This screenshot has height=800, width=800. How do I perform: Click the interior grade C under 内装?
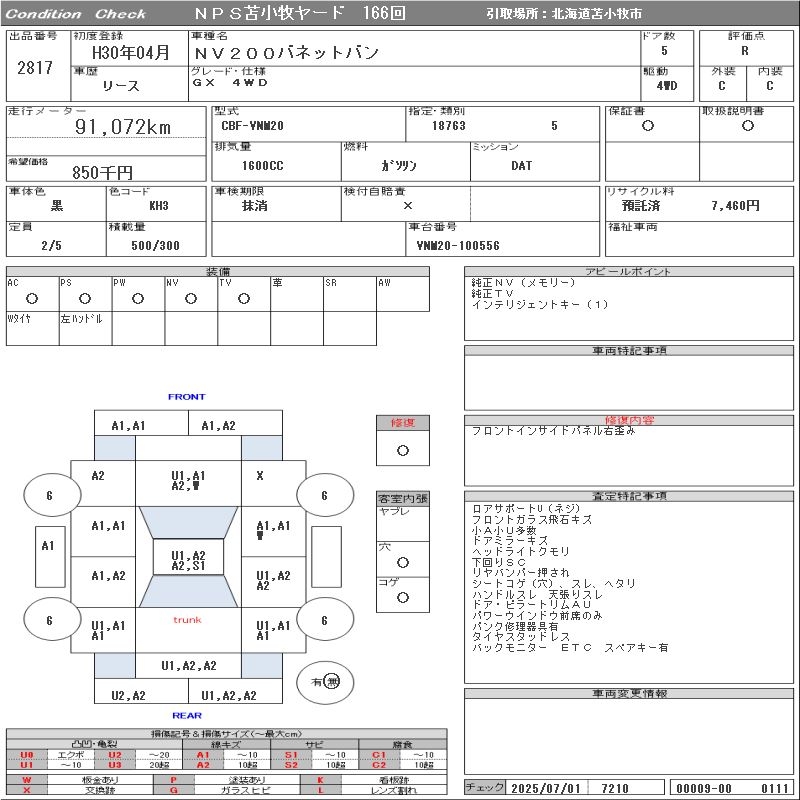pos(769,86)
